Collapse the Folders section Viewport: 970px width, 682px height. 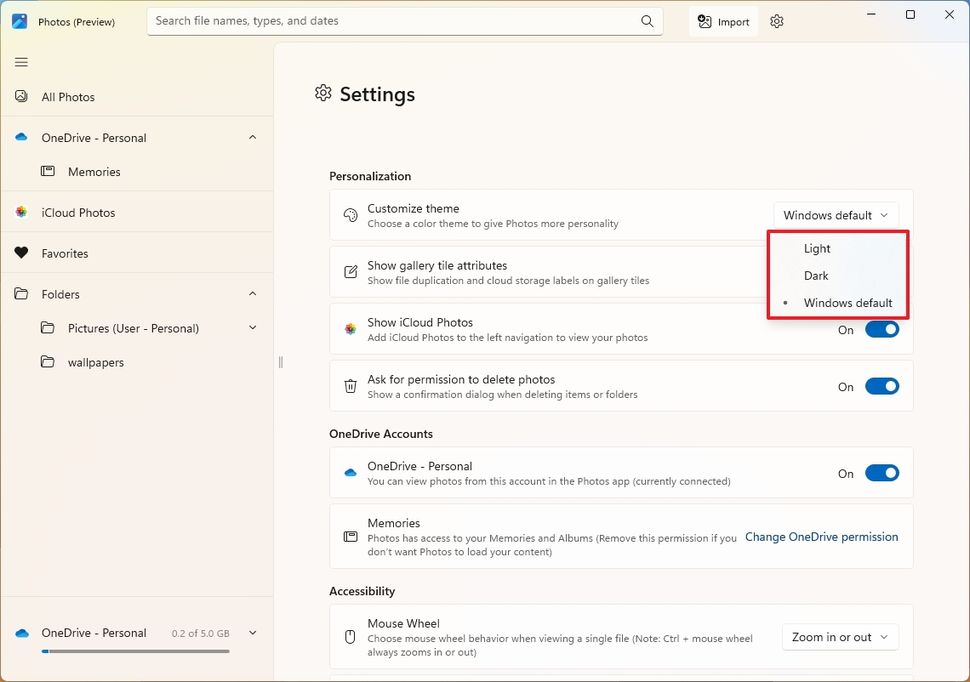[252, 294]
